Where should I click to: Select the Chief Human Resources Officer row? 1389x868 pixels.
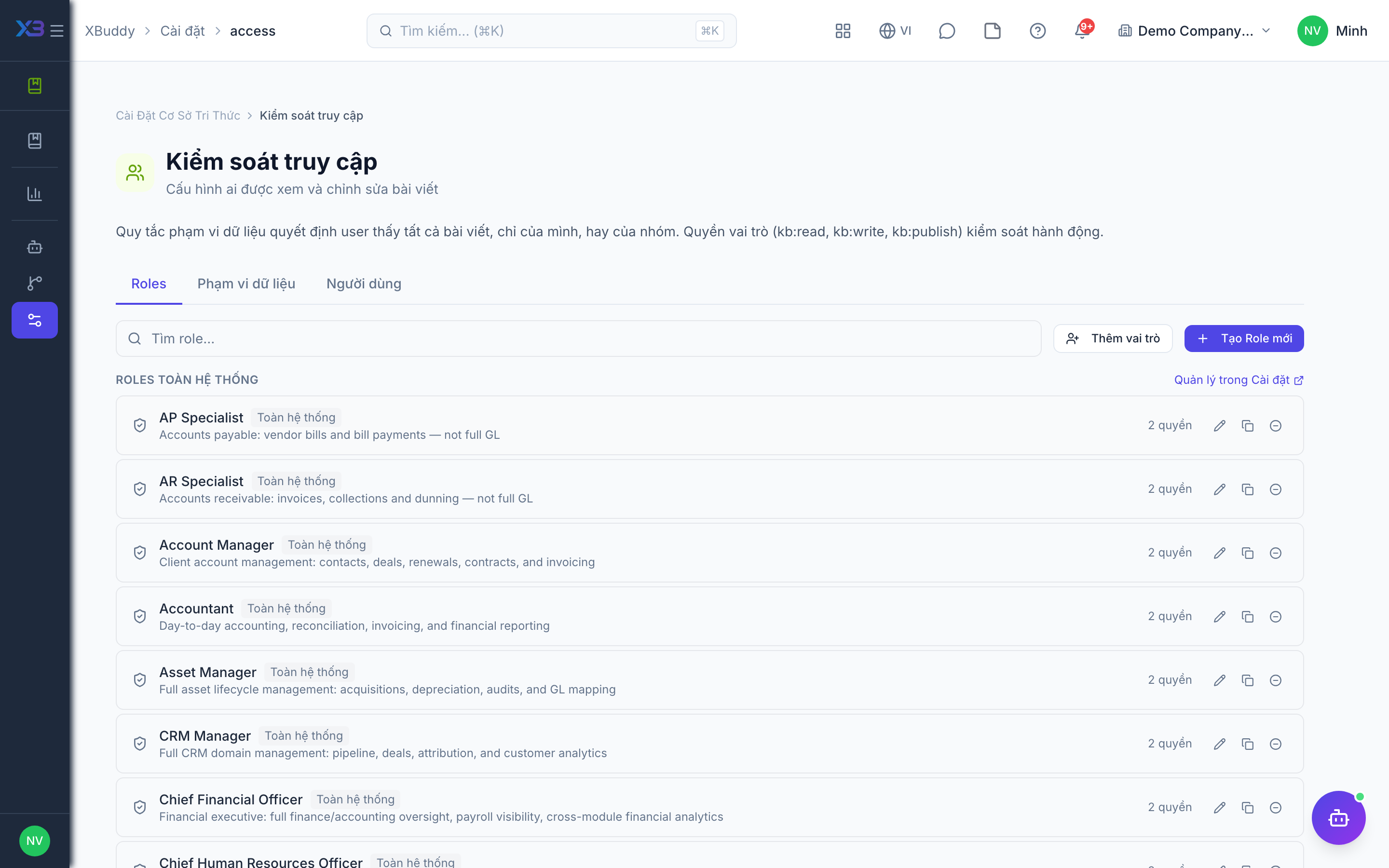[709, 855]
